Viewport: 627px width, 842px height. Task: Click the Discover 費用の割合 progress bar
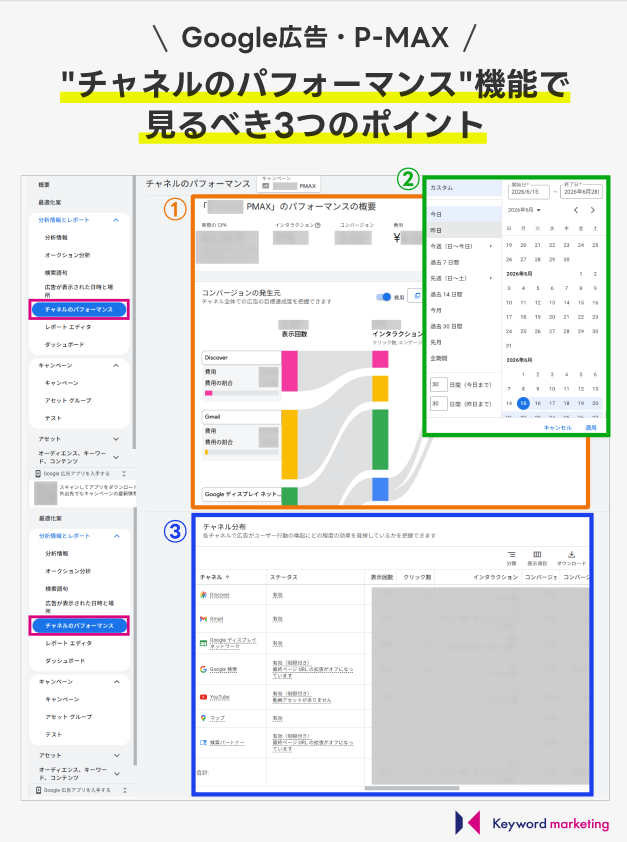pos(242,394)
